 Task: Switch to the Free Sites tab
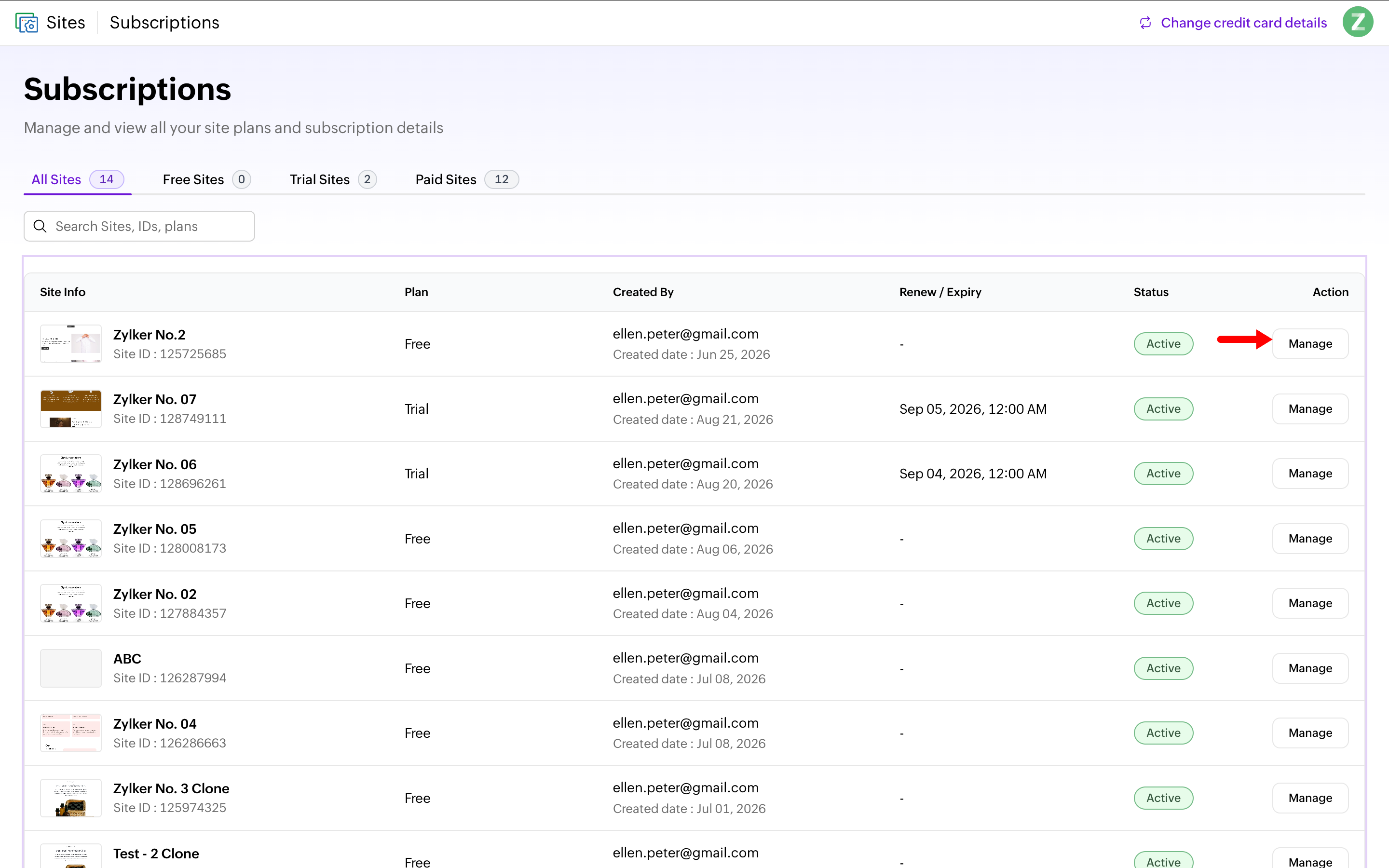point(206,180)
